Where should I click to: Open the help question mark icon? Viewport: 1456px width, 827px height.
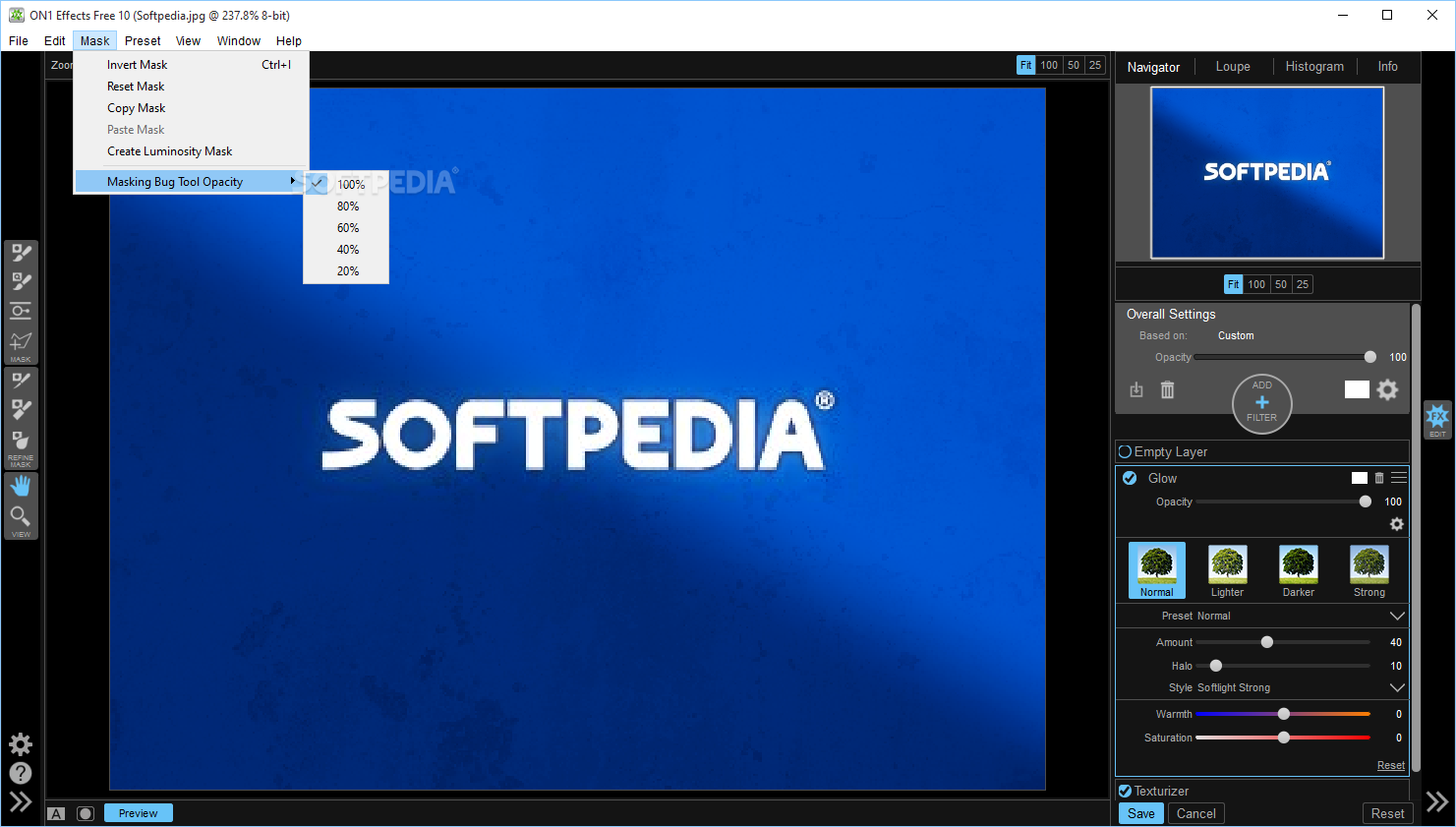21,774
